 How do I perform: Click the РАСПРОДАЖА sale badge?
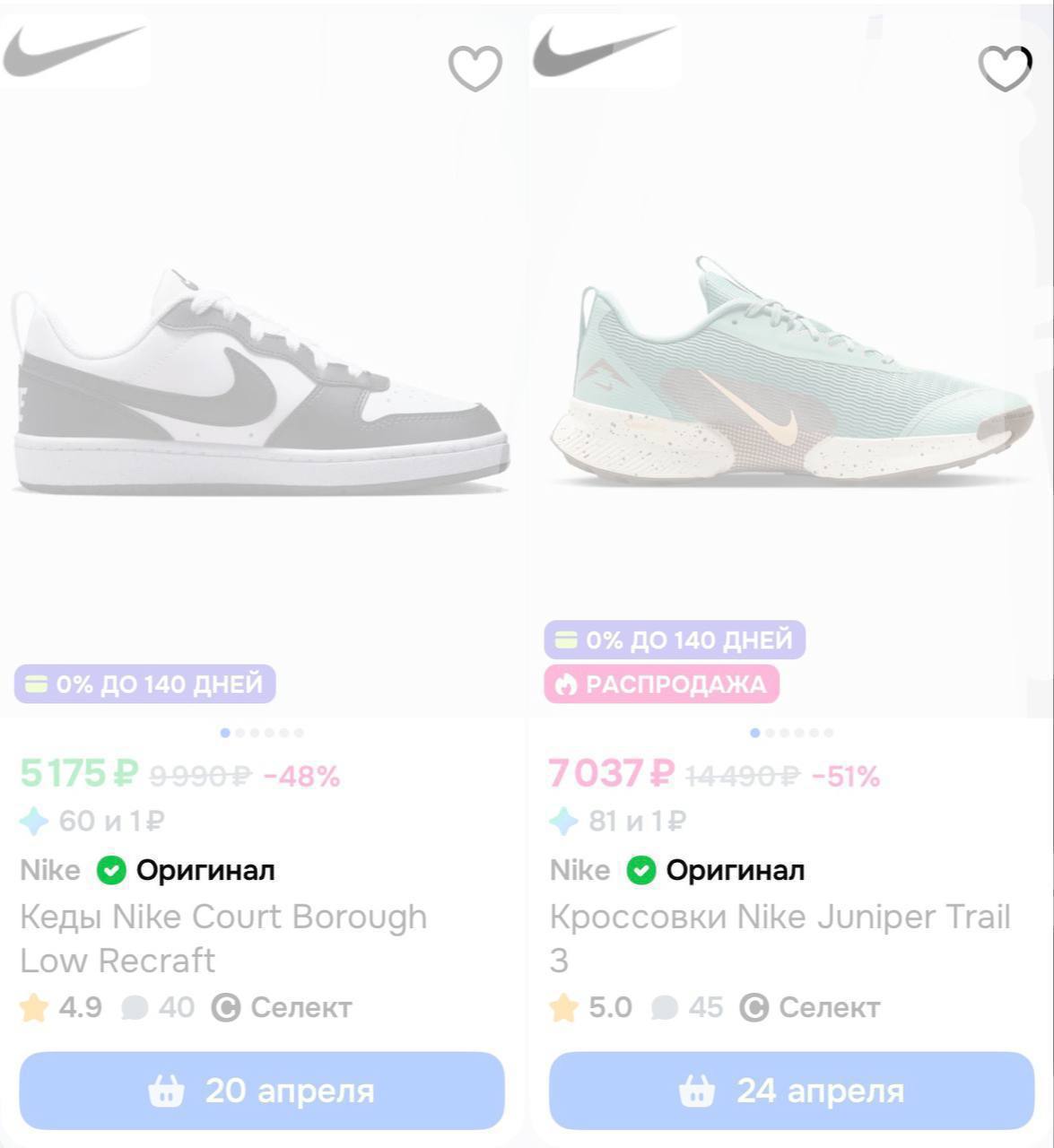(662, 684)
